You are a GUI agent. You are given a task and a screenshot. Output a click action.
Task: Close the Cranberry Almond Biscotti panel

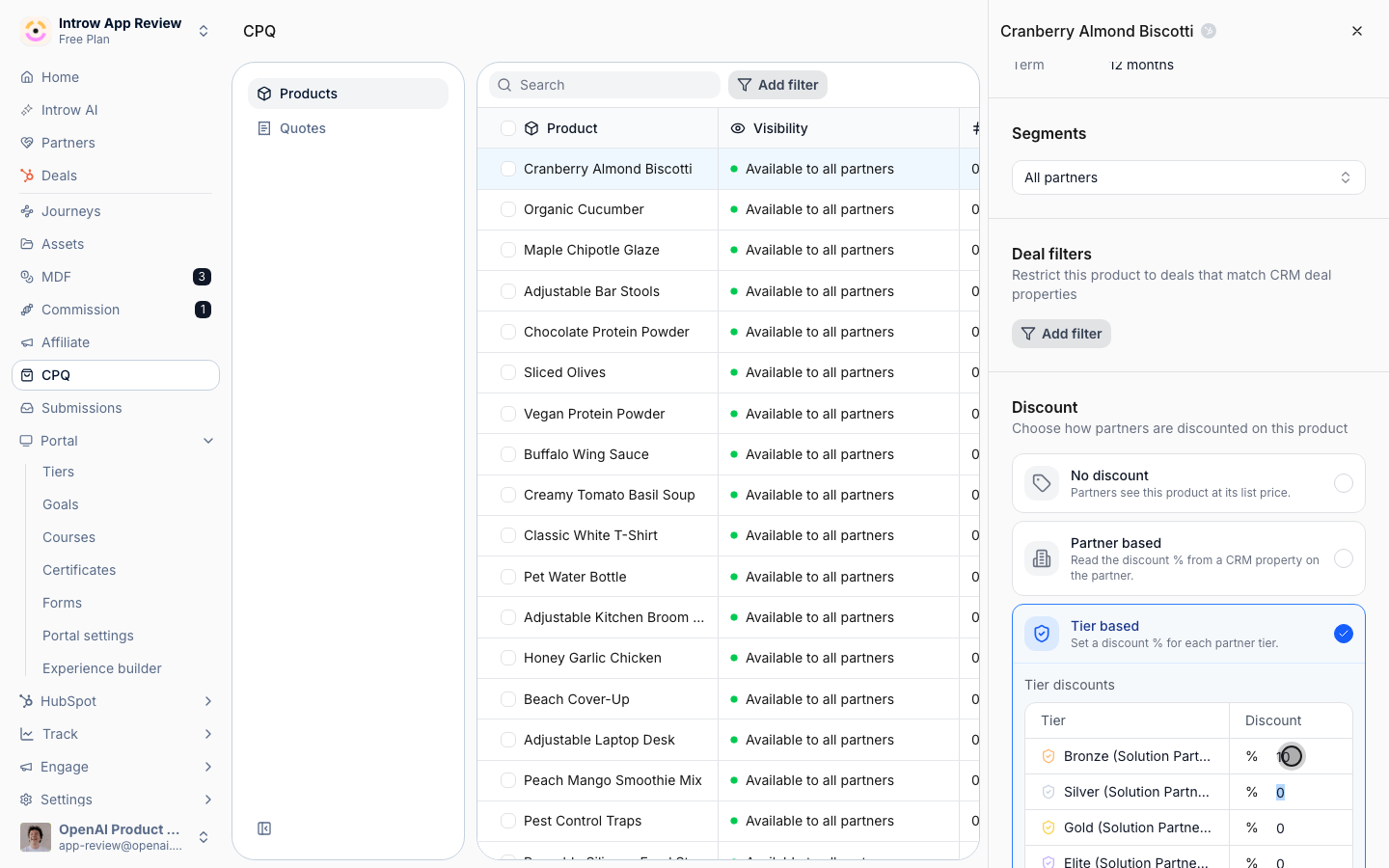click(x=1357, y=31)
